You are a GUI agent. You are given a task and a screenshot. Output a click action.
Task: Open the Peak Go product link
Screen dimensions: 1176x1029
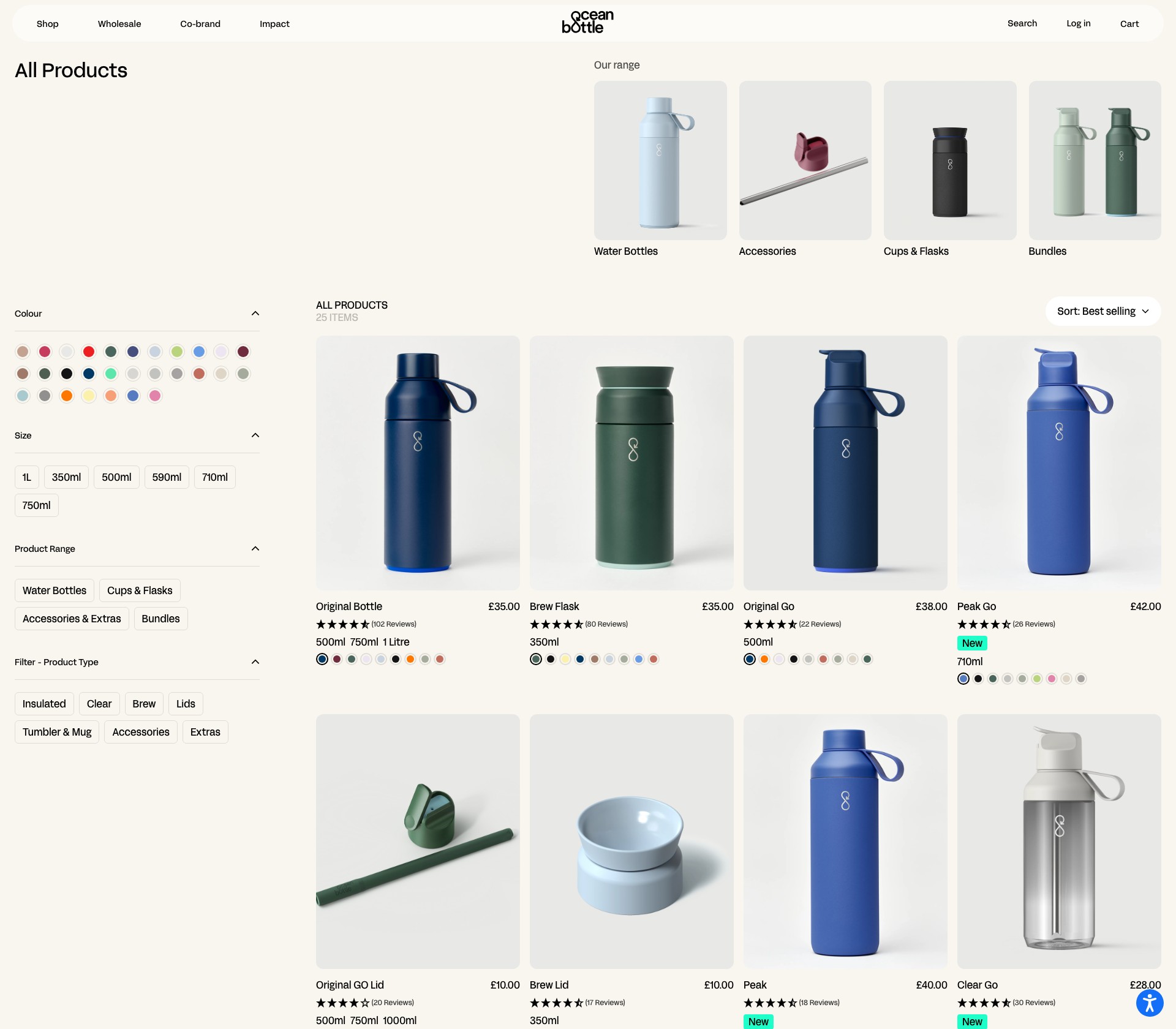976,606
